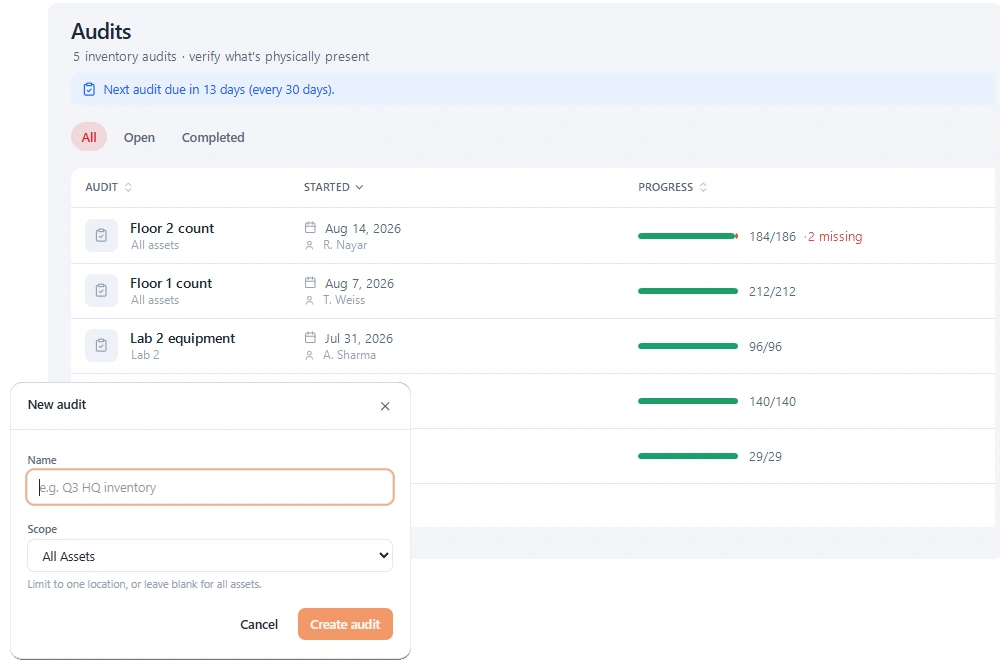Select the All filter tab
This screenshot has width=1000, height=660.
pyautogui.click(x=89, y=137)
